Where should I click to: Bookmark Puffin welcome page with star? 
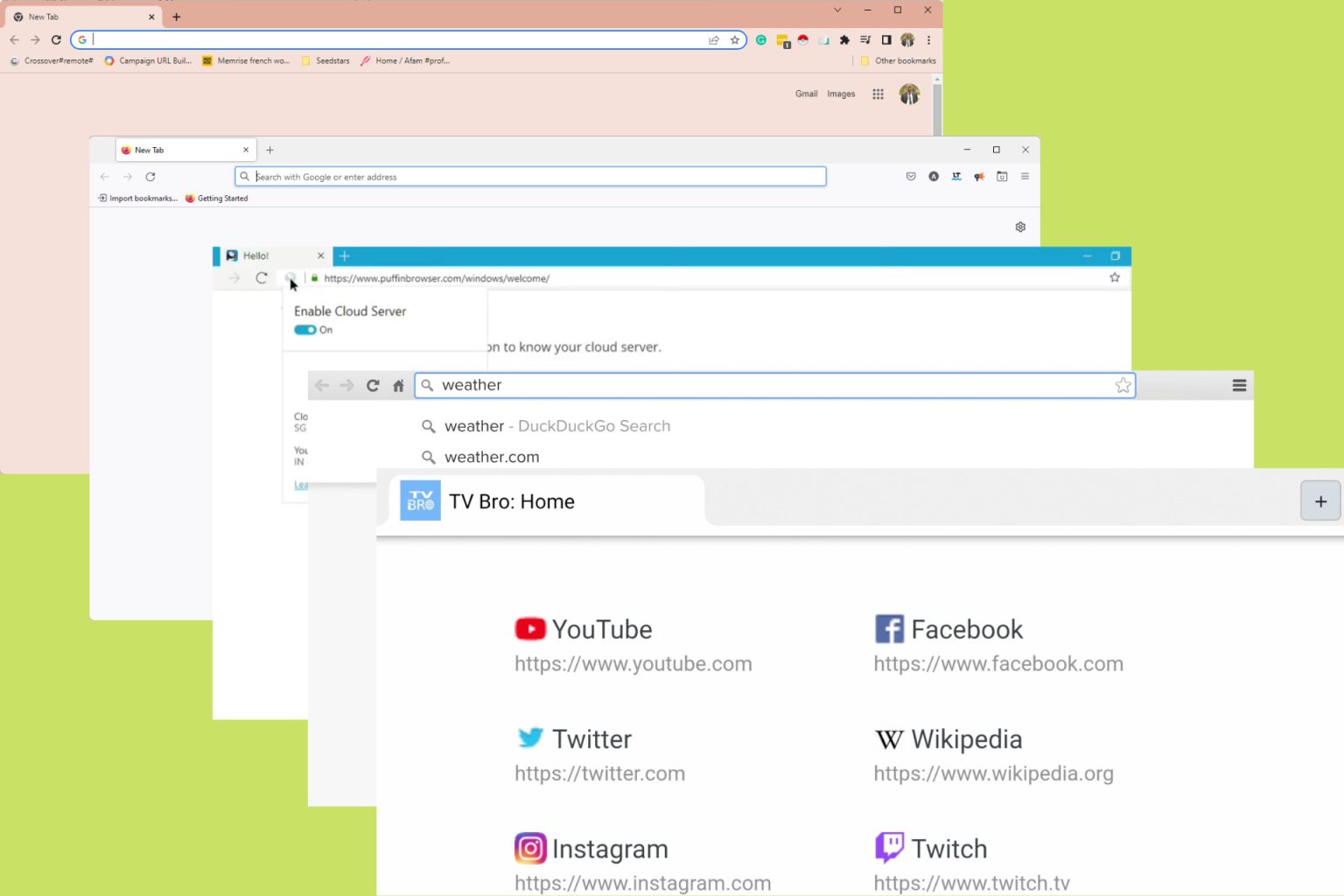pos(1115,277)
